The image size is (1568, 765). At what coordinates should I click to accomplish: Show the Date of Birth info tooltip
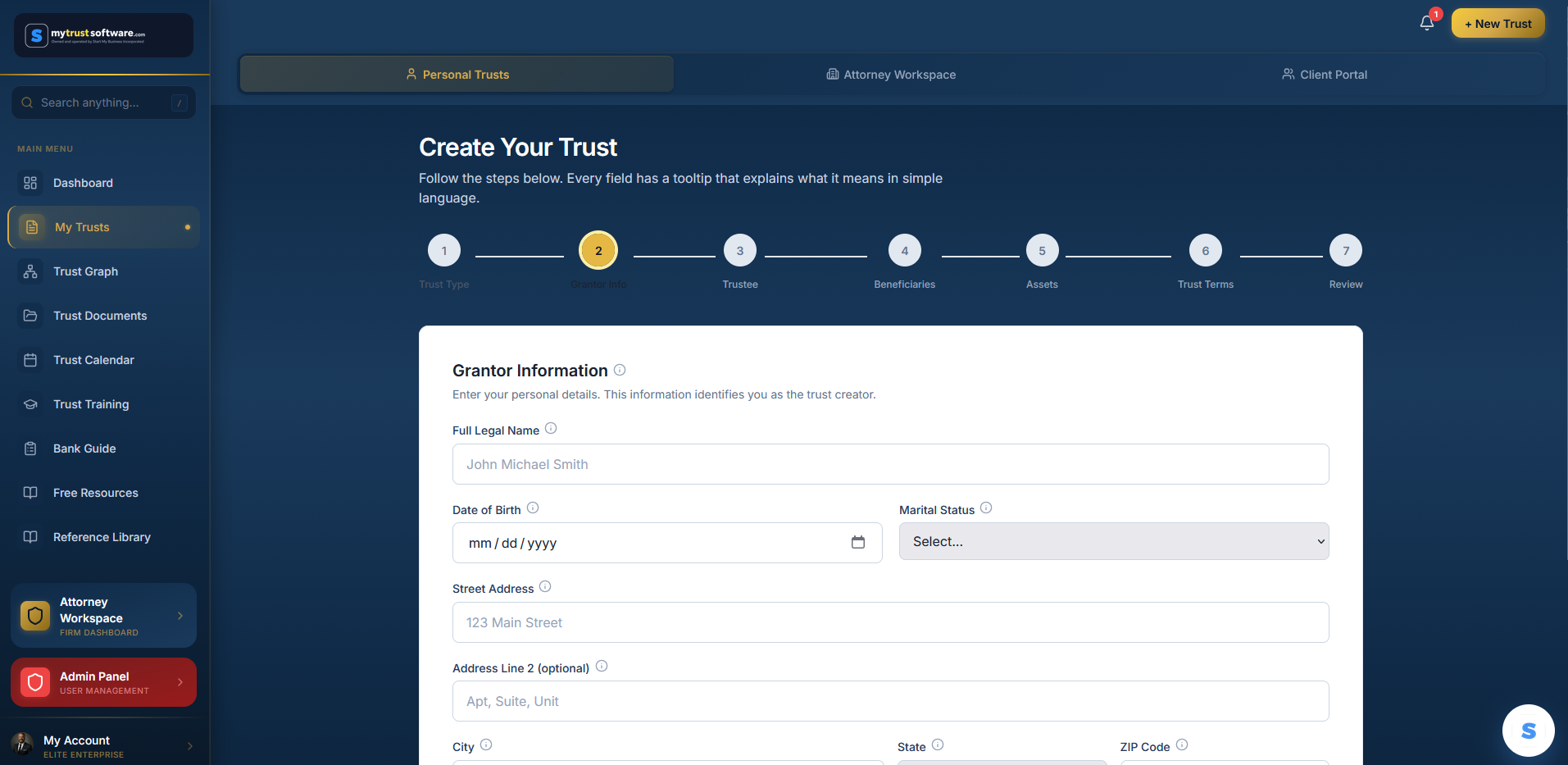point(533,508)
